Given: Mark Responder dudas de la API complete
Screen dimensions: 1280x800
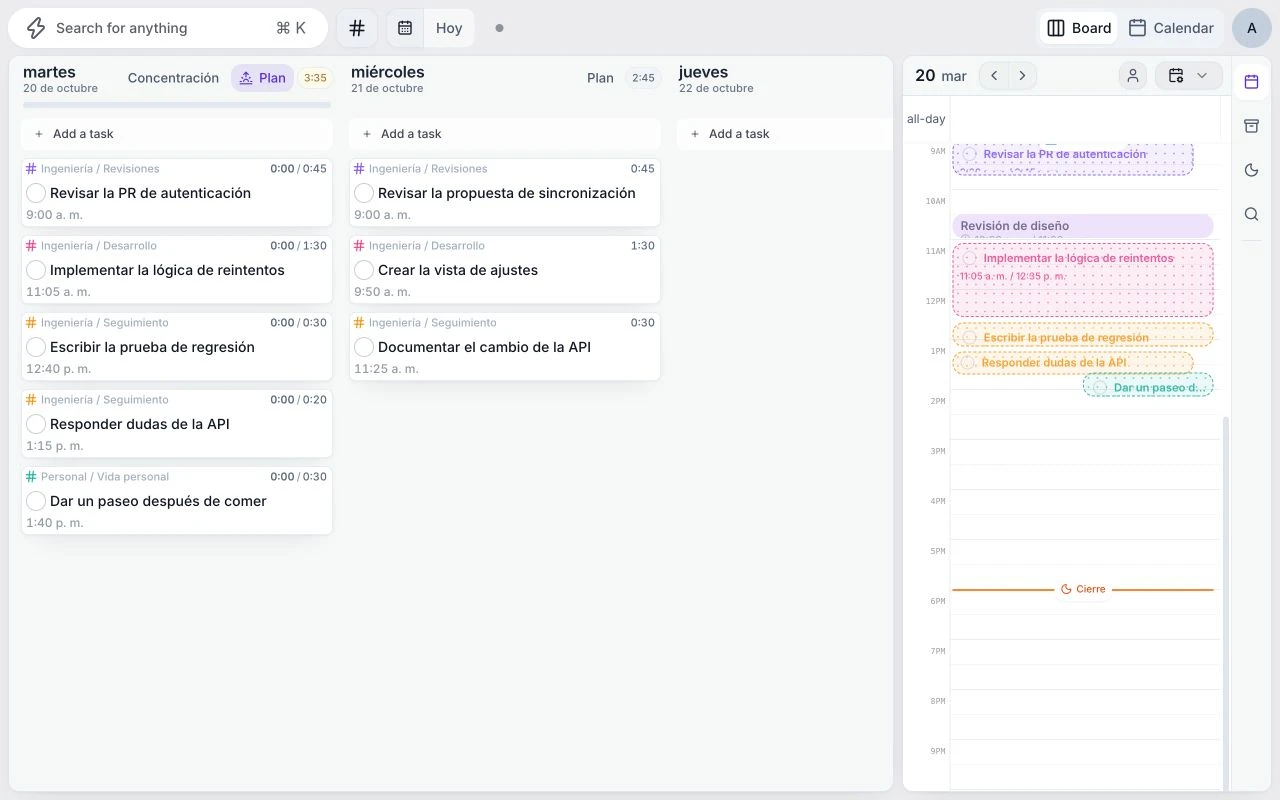Looking at the screenshot, I should [x=36, y=424].
